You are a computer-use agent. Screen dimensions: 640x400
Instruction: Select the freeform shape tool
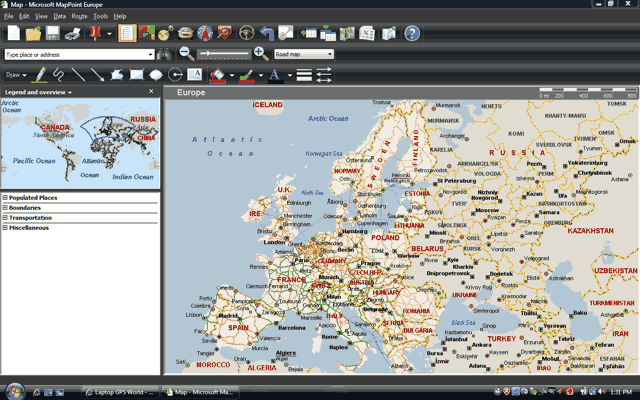click(117, 75)
